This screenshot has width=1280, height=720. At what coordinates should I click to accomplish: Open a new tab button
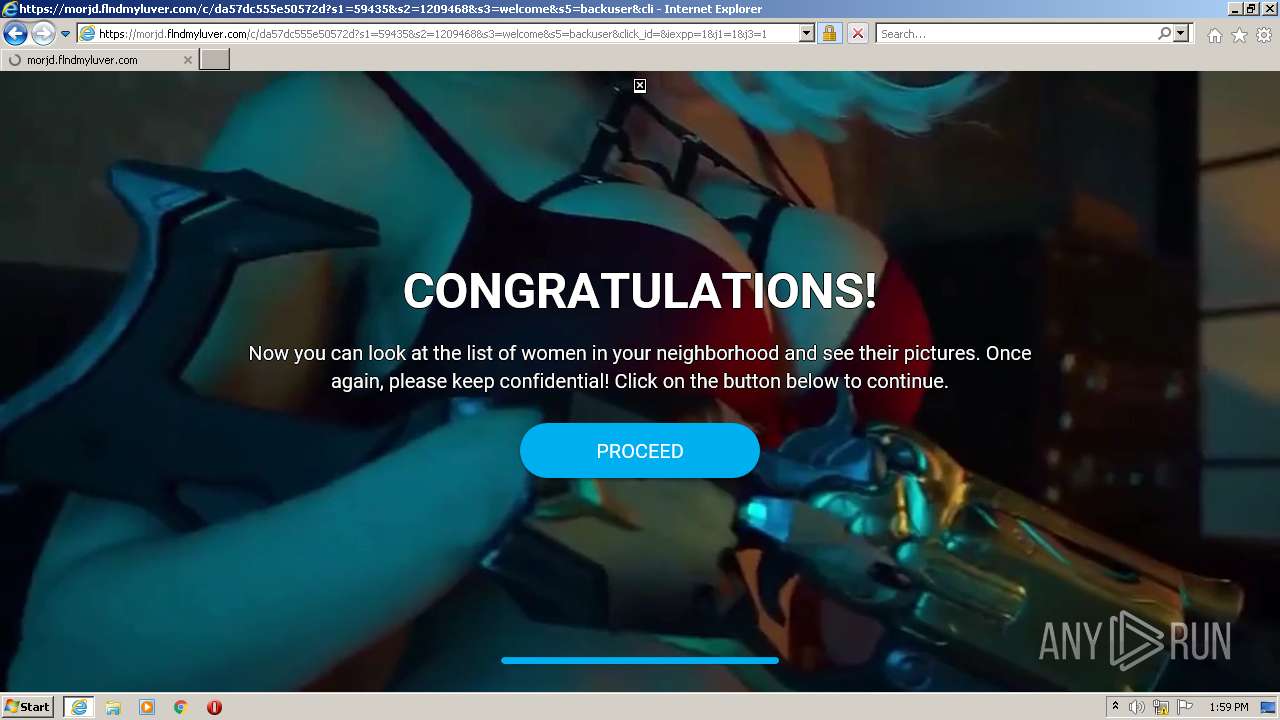coord(215,60)
